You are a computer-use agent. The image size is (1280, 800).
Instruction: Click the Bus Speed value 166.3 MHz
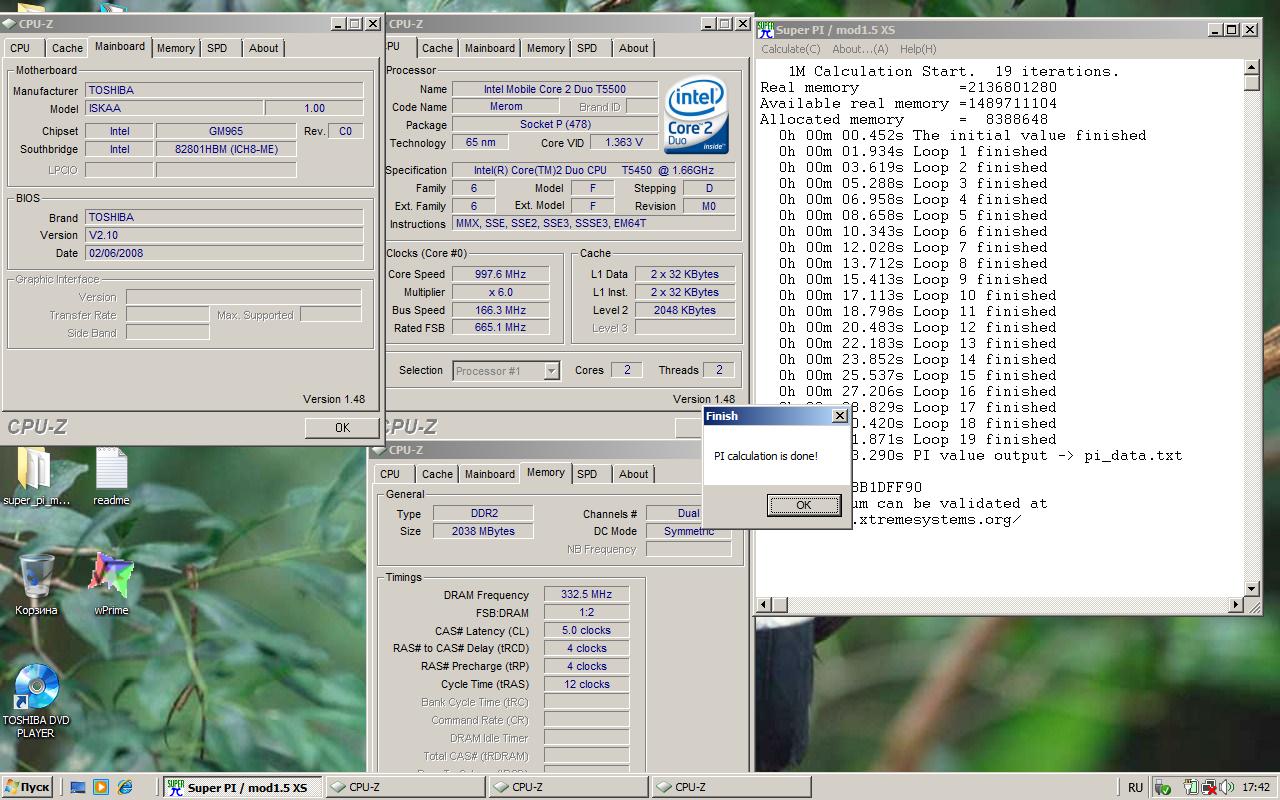click(x=500, y=310)
